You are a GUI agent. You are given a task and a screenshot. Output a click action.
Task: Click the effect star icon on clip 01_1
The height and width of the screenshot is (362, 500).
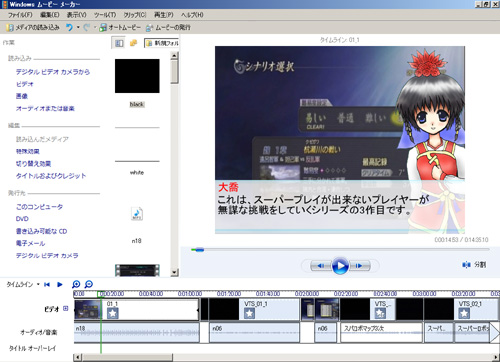(x=113, y=313)
